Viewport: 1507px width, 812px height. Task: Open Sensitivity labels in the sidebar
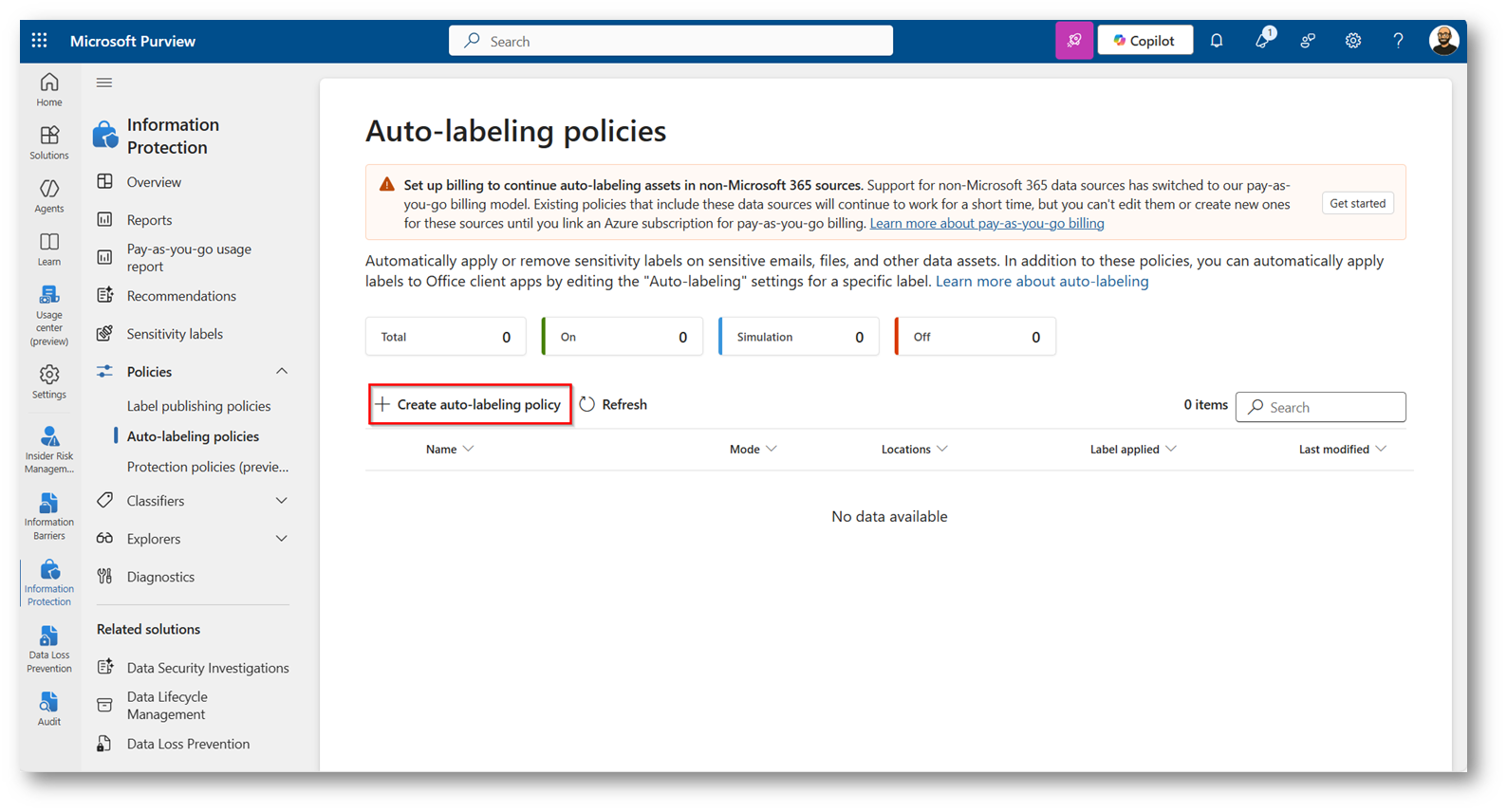pos(175,334)
